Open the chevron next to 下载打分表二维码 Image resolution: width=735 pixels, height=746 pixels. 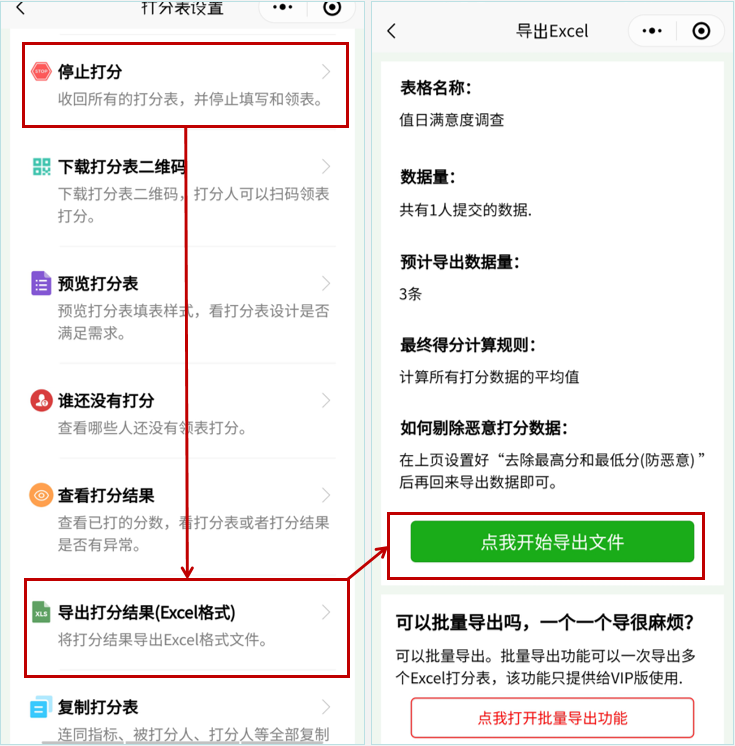click(x=326, y=167)
